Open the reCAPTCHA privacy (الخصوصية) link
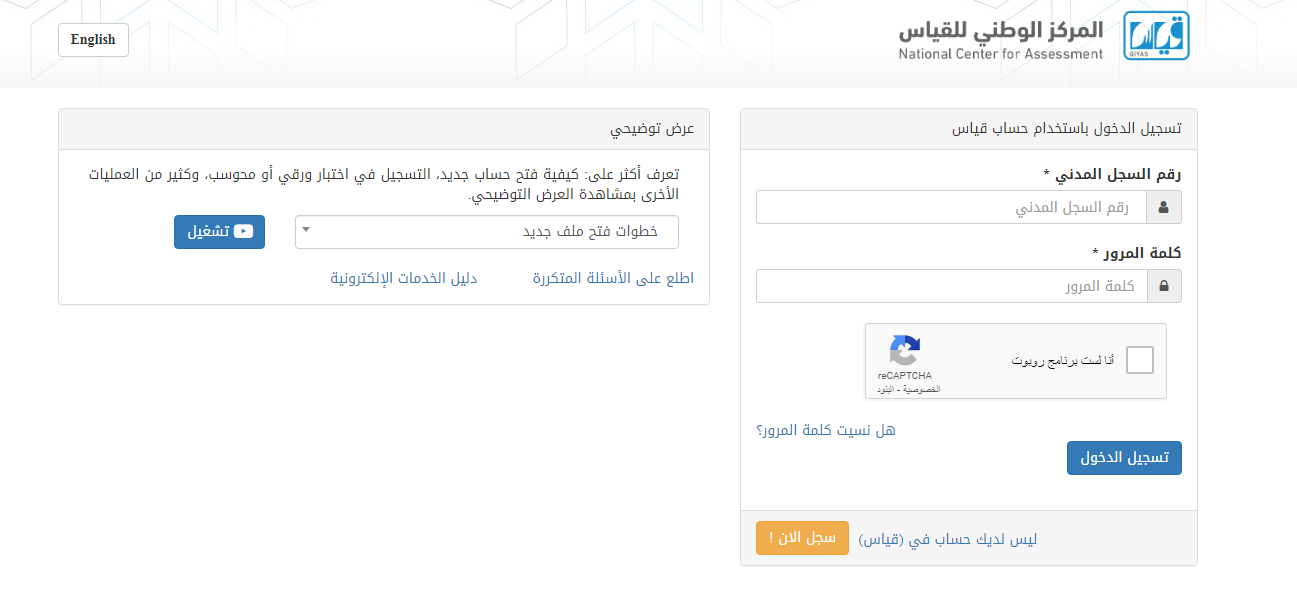The image size is (1297, 601). coord(921,389)
